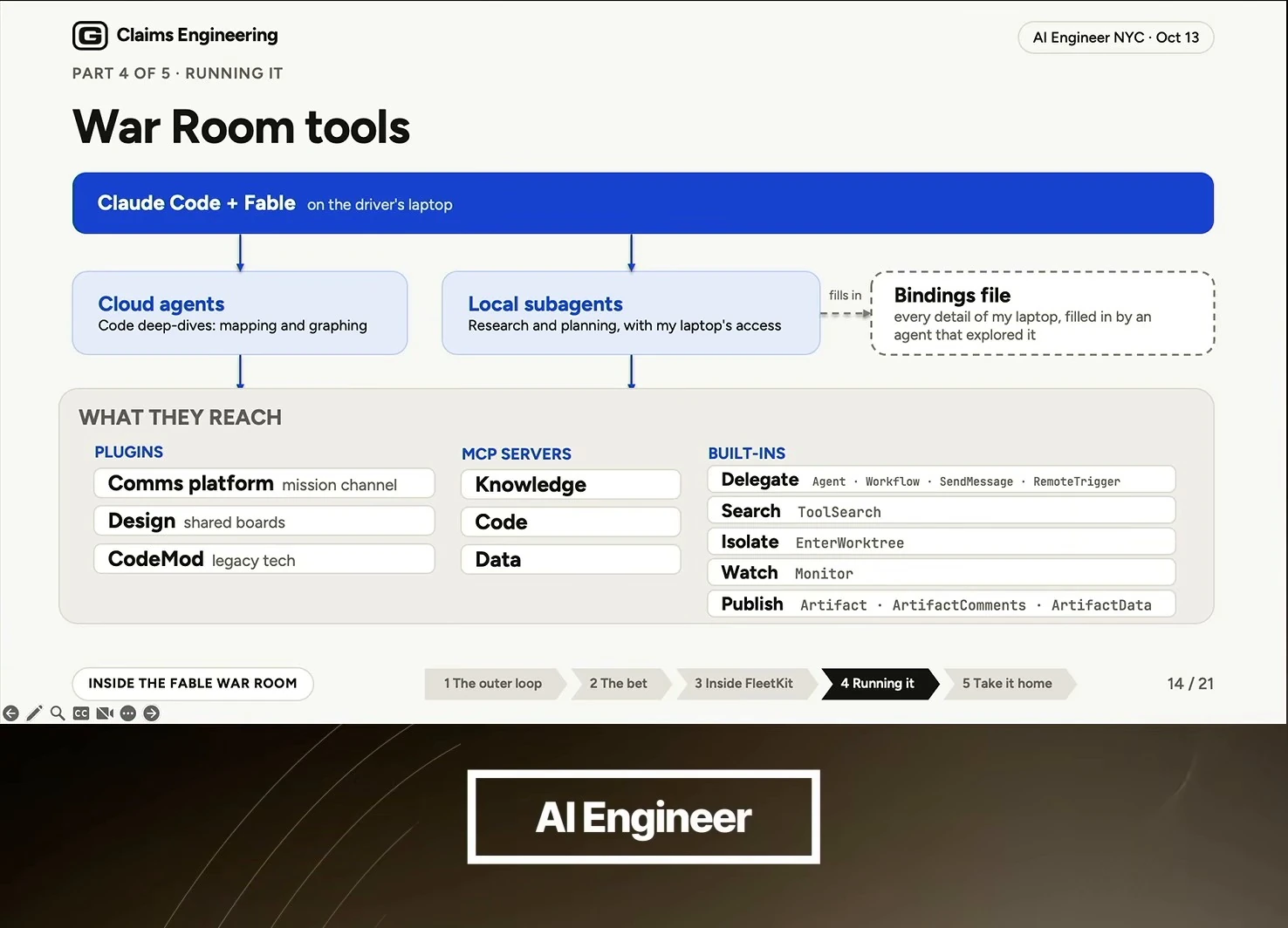Toggle closed captions (CC)

[81, 713]
